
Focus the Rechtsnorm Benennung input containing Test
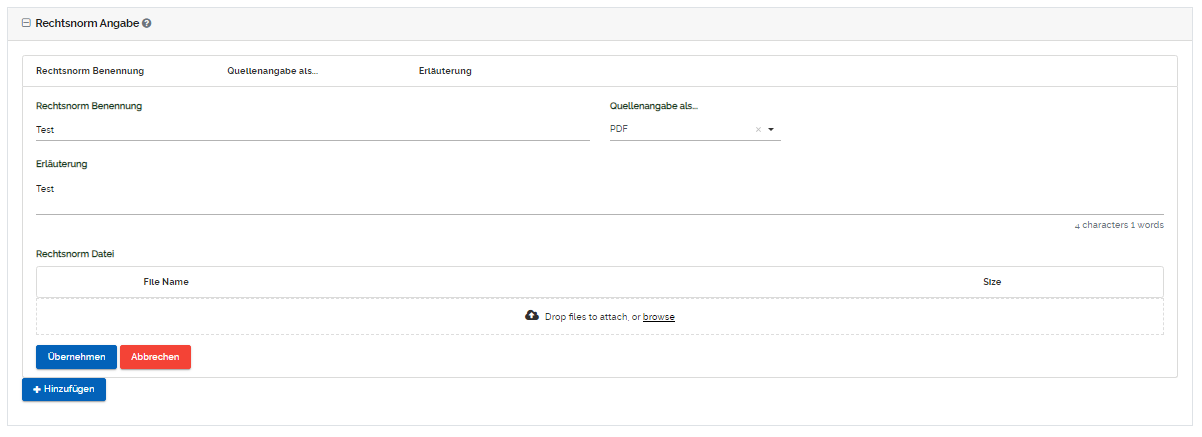pyautogui.click(x=312, y=129)
